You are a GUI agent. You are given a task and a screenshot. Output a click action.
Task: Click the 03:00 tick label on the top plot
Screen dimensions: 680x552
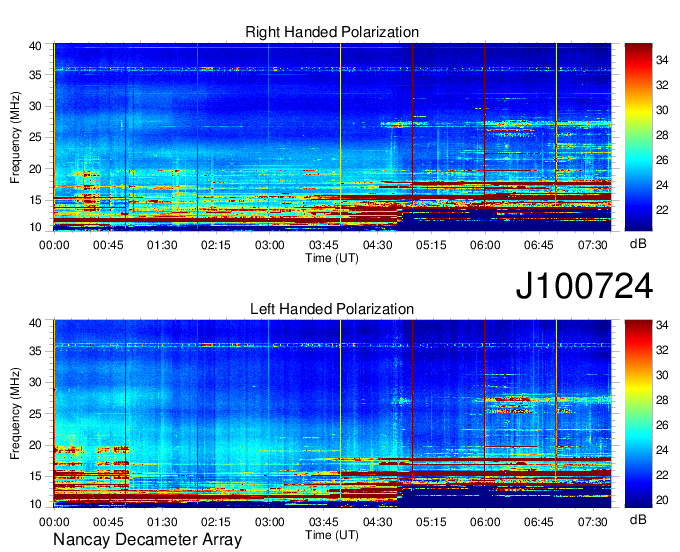pos(269,245)
